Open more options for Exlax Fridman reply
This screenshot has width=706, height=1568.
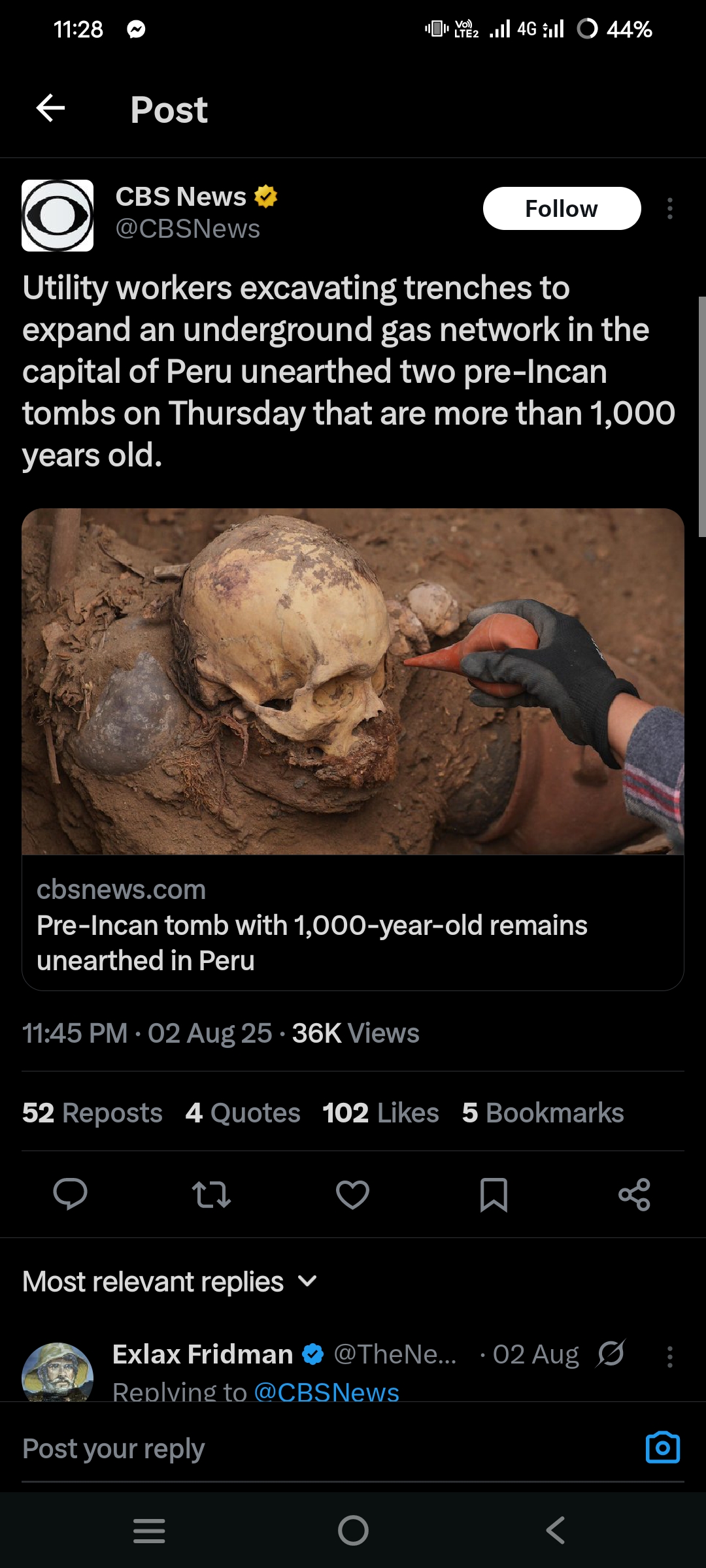coord(669,1356)
